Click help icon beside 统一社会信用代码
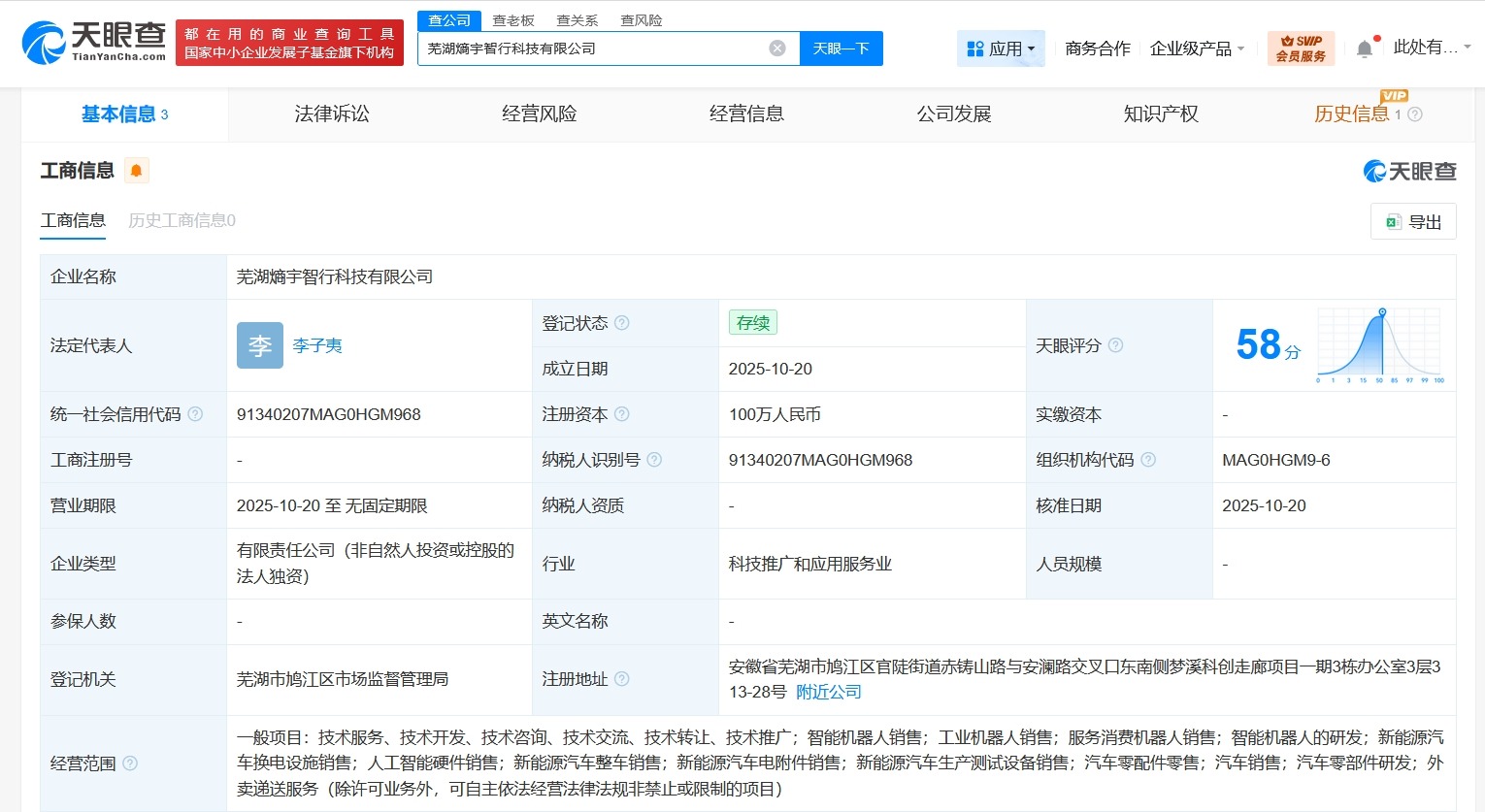Image resolution: width=1485 pixels, height=812 pixels. [x=194, y=413]
